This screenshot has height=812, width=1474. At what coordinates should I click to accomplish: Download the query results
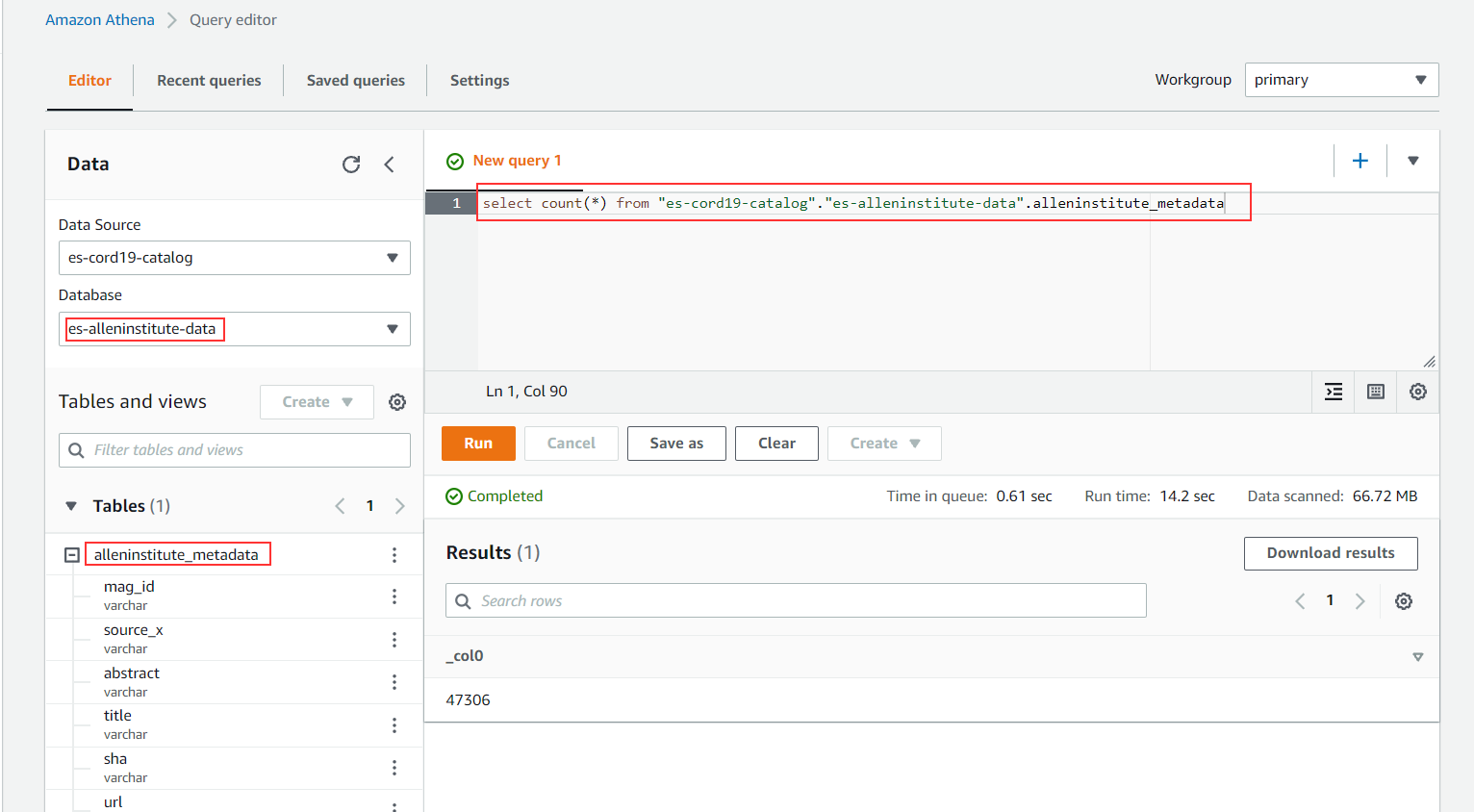point(1331,553)
